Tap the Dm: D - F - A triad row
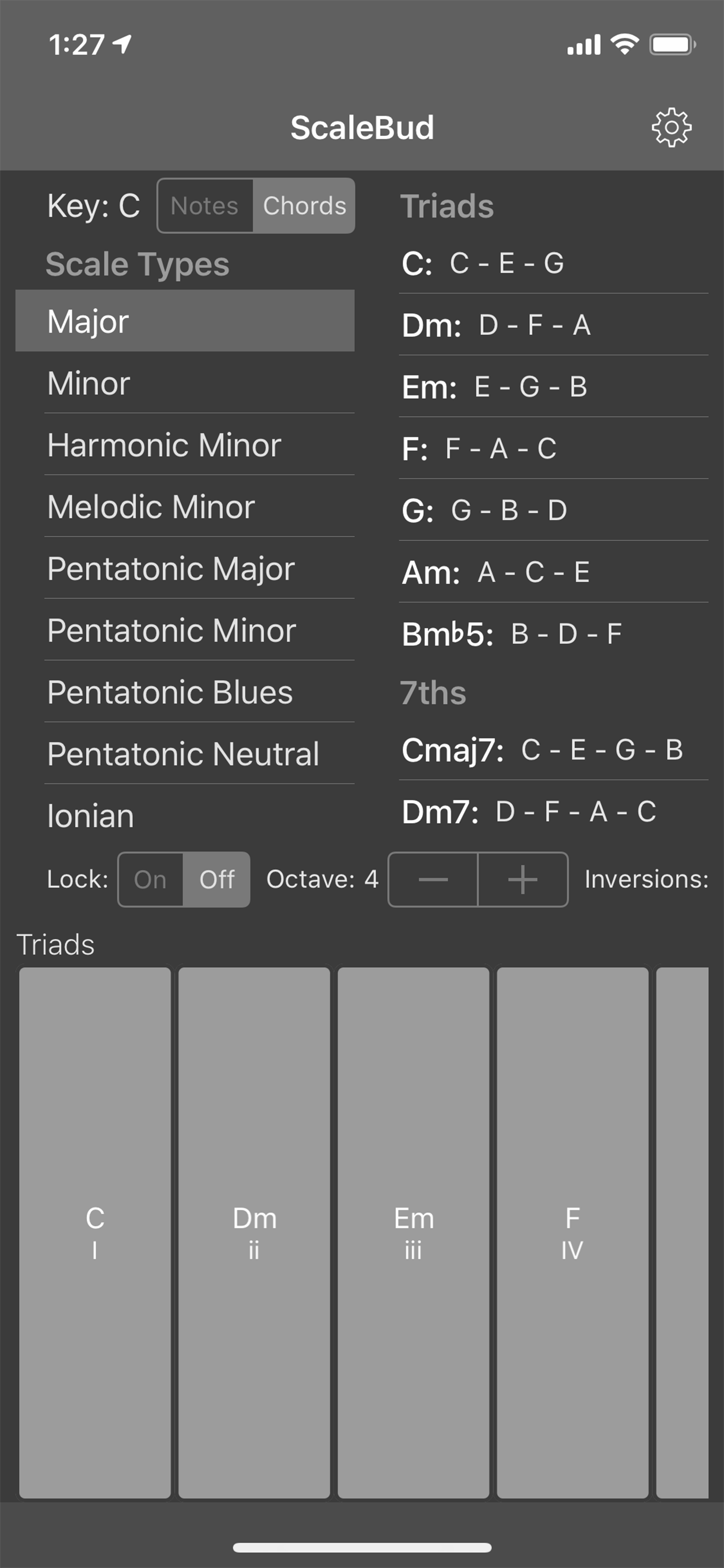This screenshot has width=724, height=1568. pos(554,324)
